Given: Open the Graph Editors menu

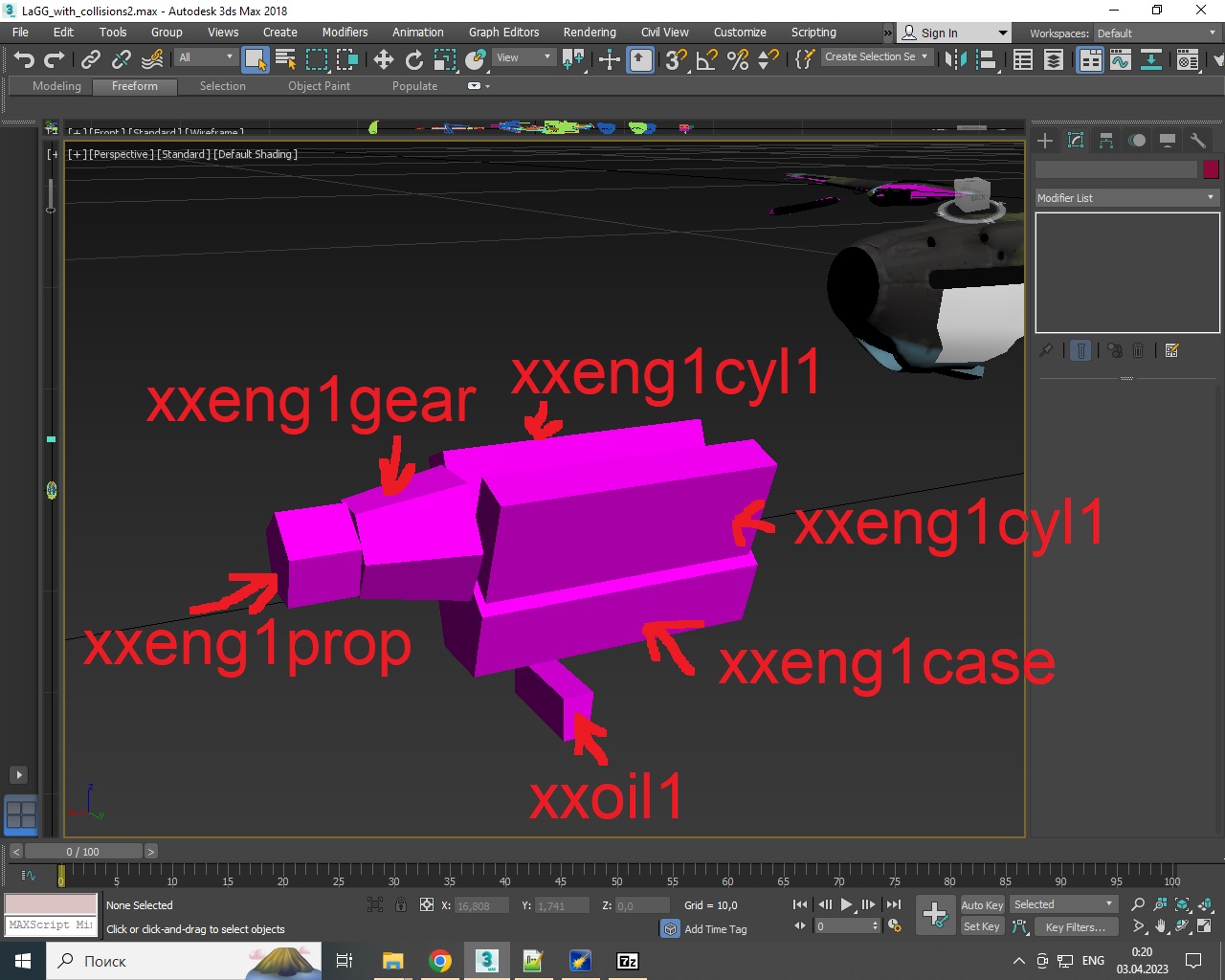Looking at the screenshot, I should (x=503, y=33).
